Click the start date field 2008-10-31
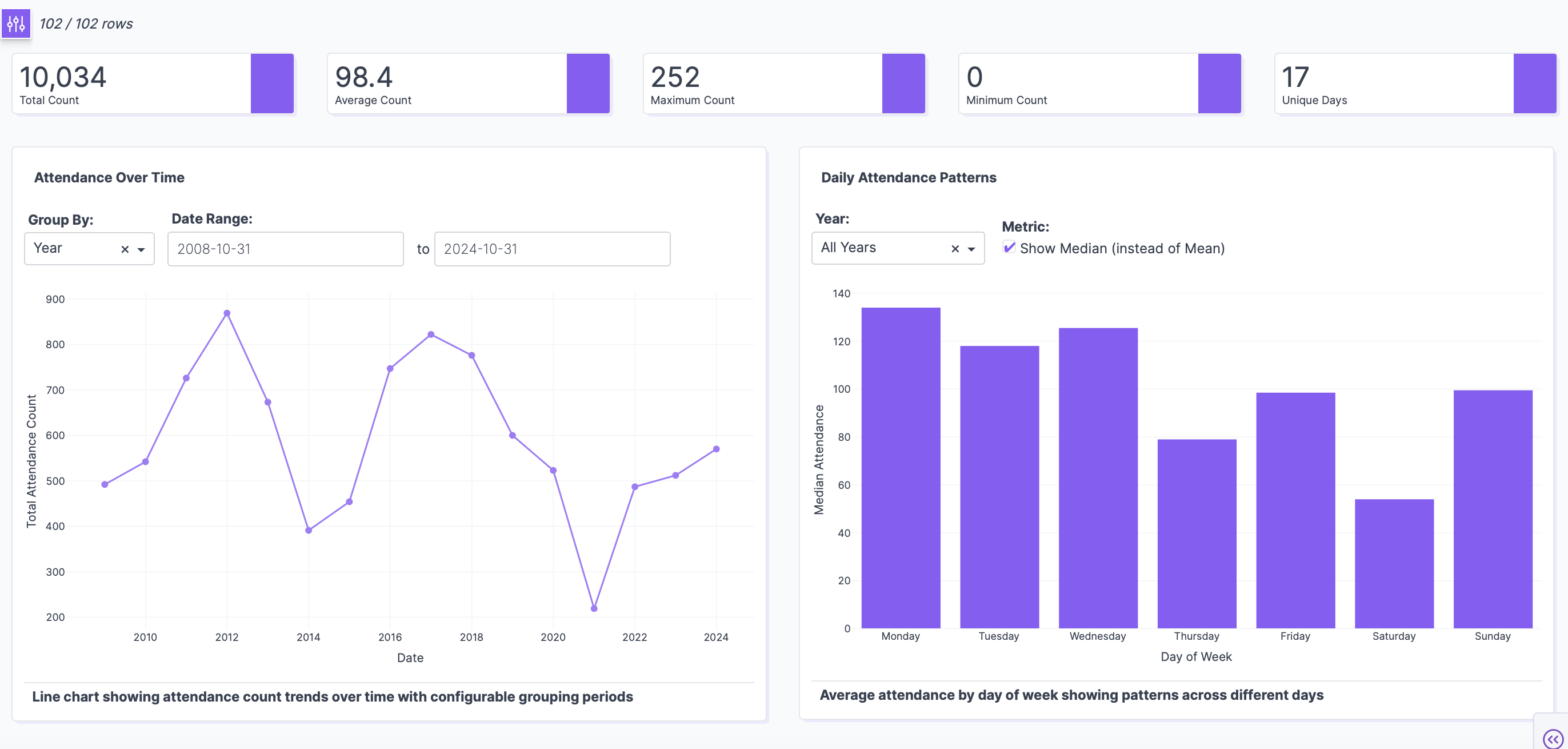1568x749 pixels. point(285,249)
